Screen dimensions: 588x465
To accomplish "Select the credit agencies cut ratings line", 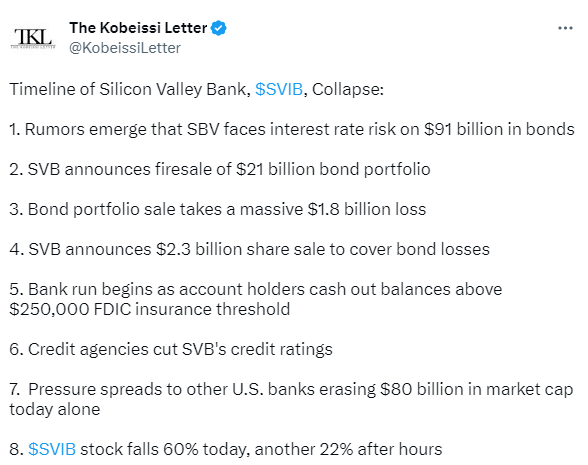I will pyautogui.click(x=171, y=349).
